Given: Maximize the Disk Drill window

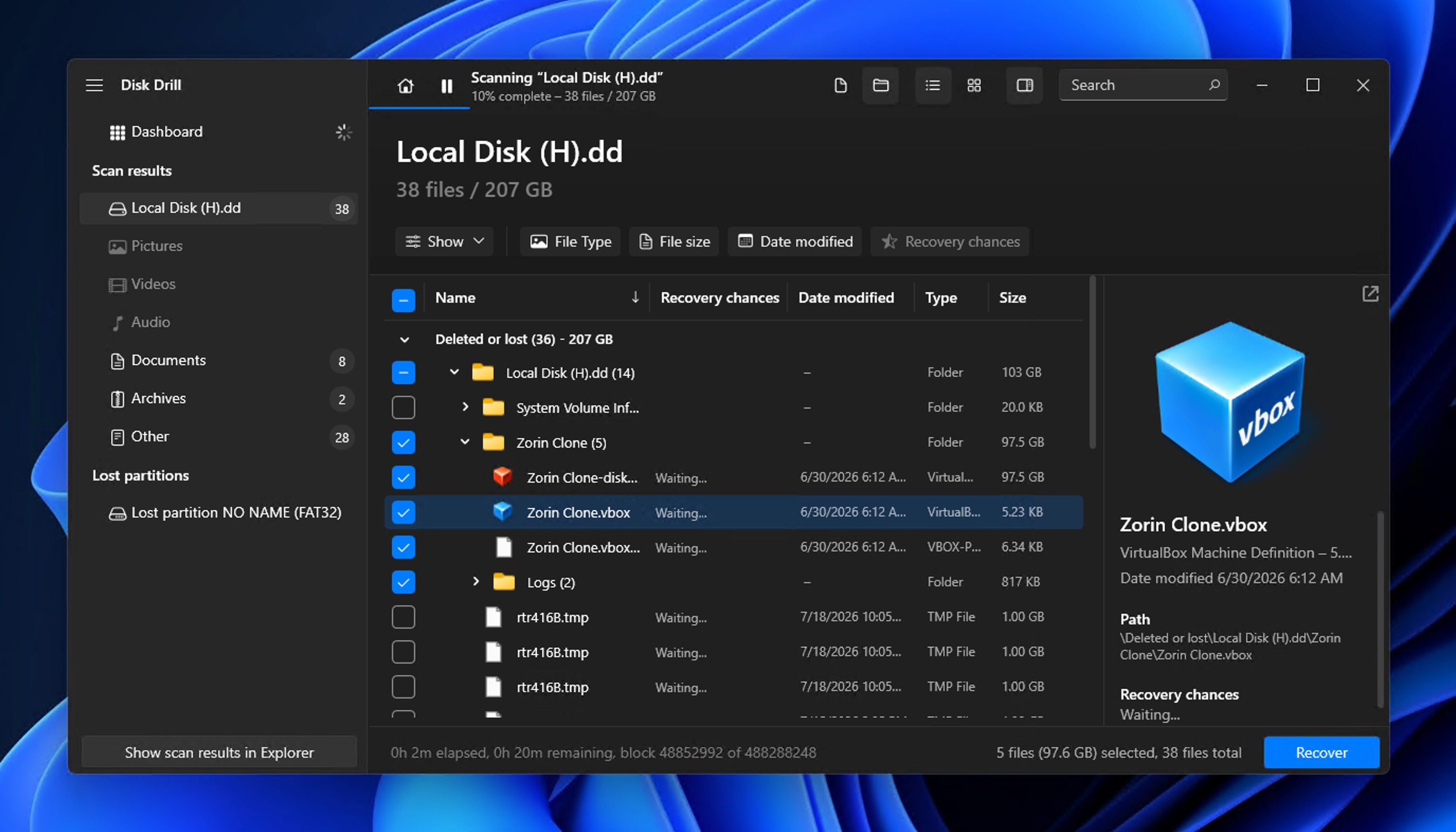Looking at the screenshot, I should tap(1313, 85).
